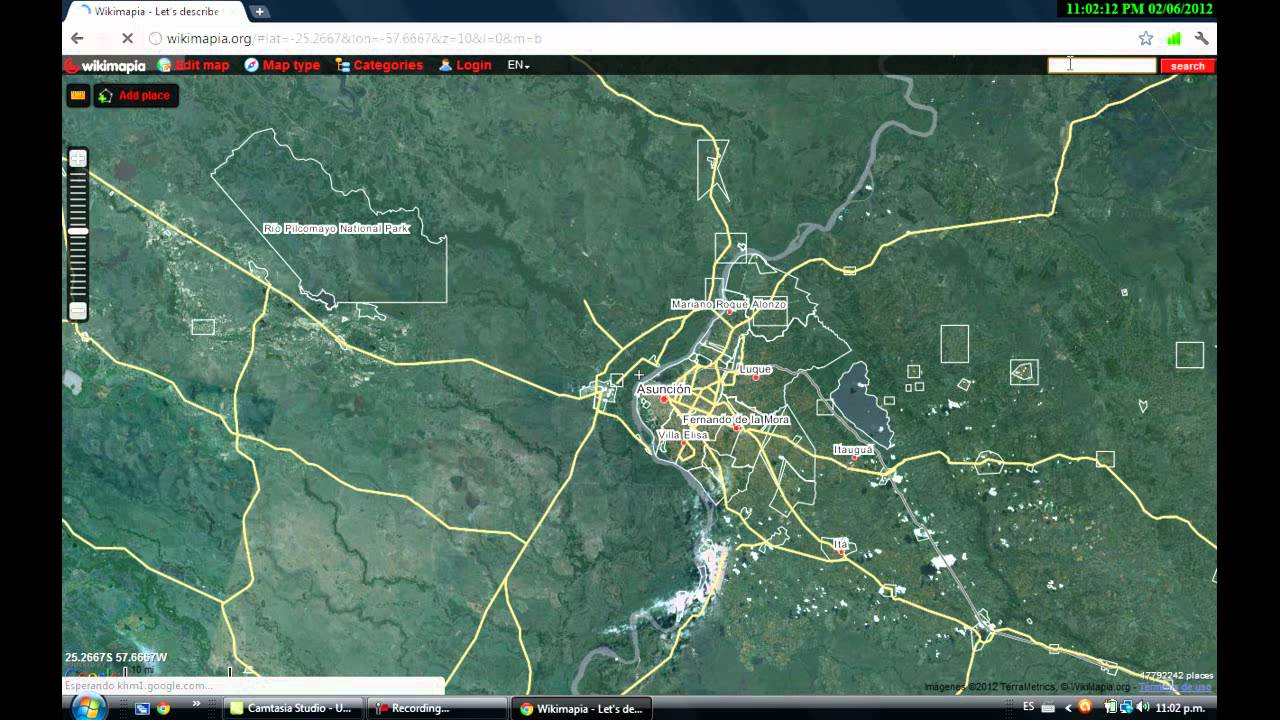Click the browser address bar URL

click(354, 38)
